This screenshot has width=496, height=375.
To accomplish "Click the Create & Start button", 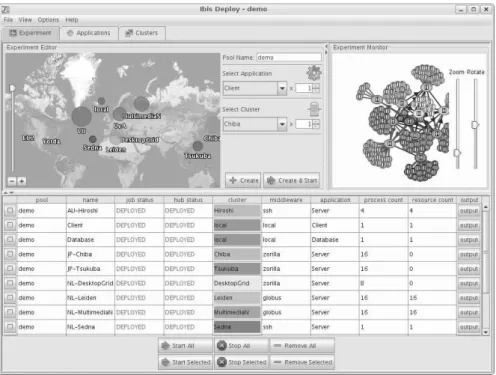I will point(292,180).
